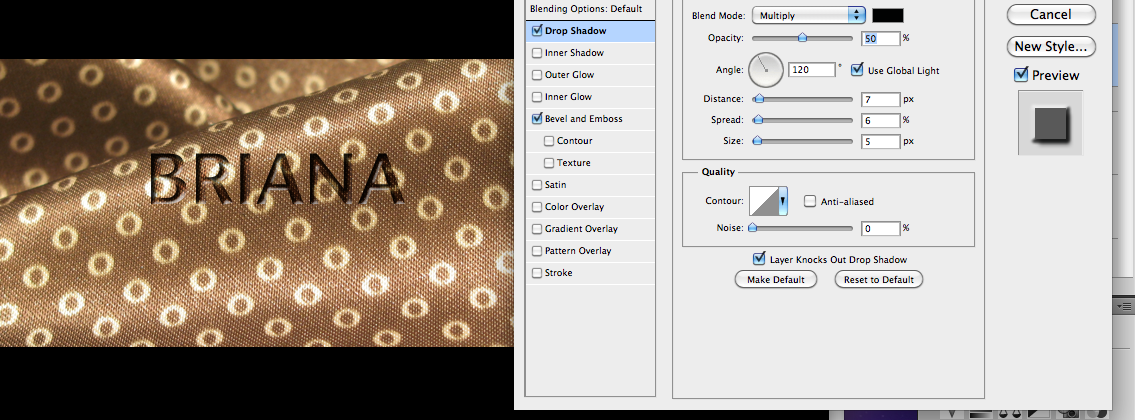1135x420 pixels.
Task: Select Bevel and Emboss settings
Action: pyautogui.click(x=583, y=119)
